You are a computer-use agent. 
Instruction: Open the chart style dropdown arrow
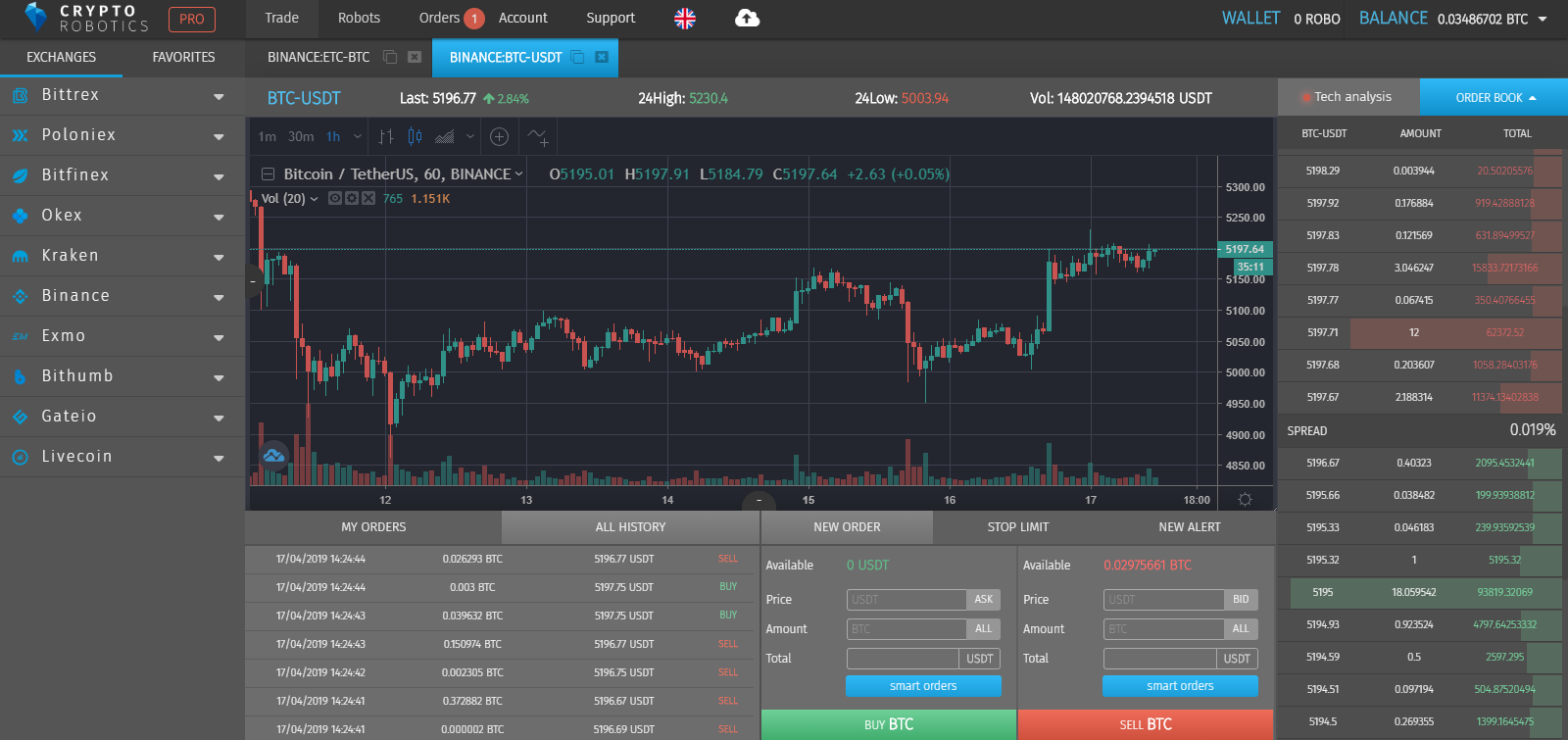click(470, 136)
